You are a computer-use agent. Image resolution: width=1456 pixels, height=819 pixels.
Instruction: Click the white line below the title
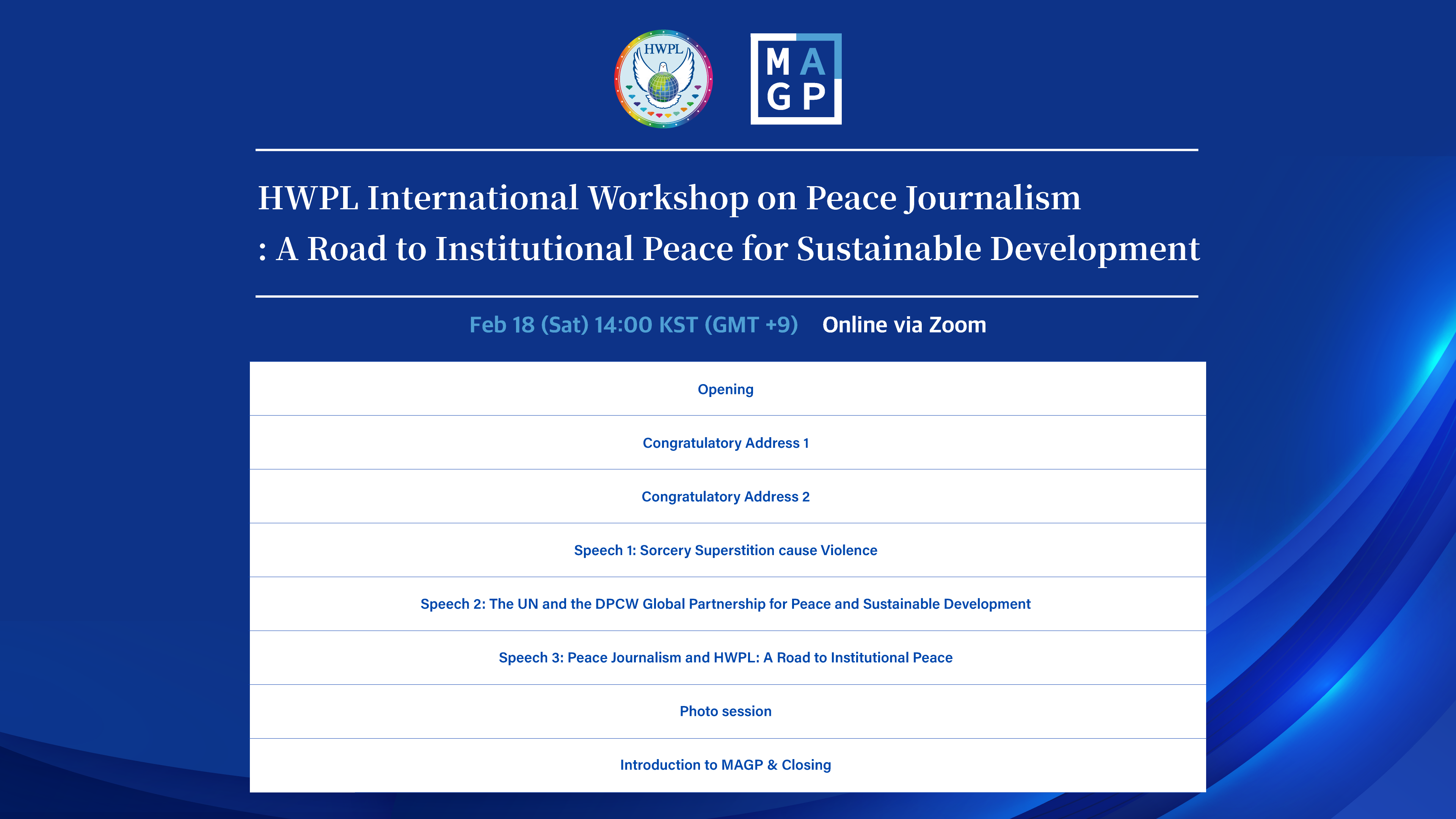tap(726, 296)
